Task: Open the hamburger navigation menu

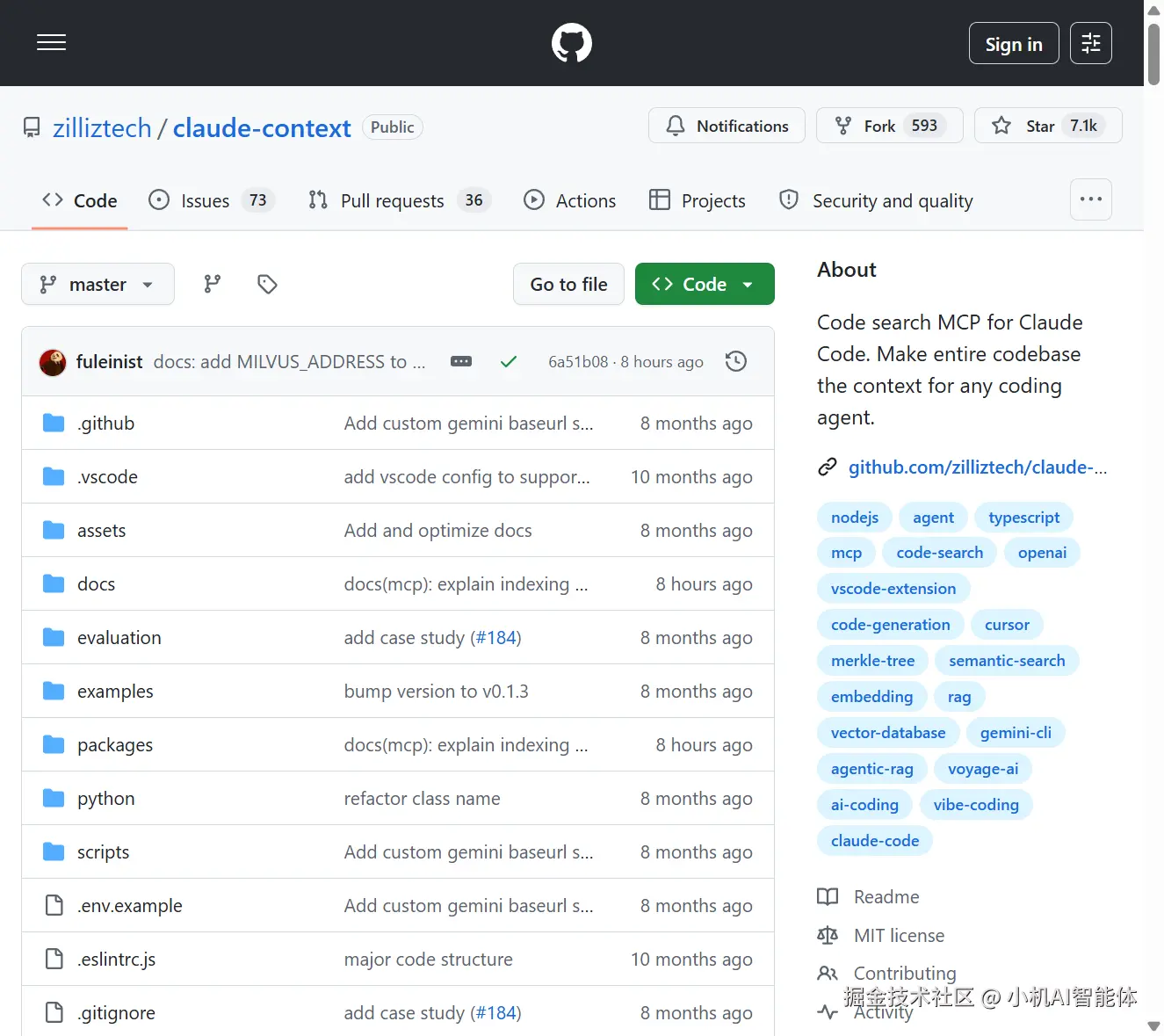Action: [x=51, y=42]
